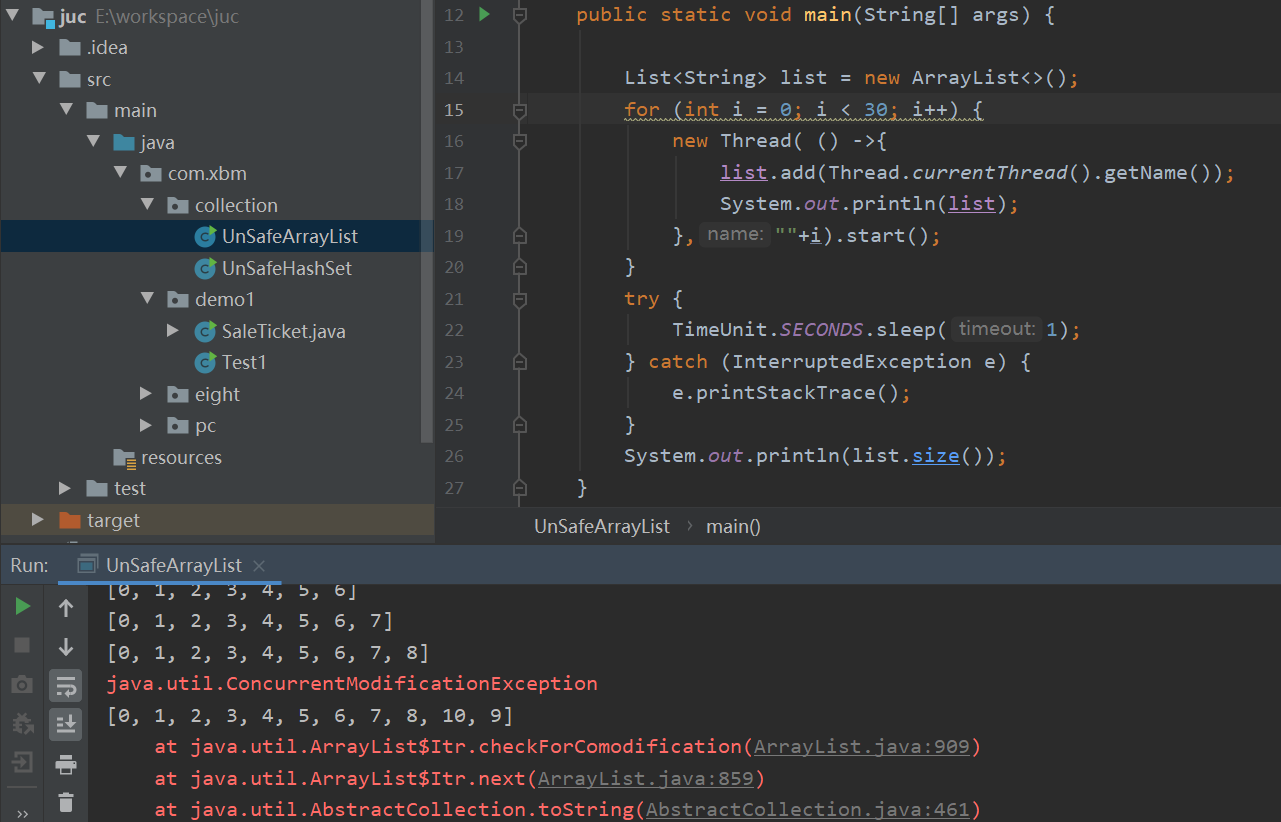Image resolution: width=1281 pixels, height=822 pixels.
Task: Select the UnSafeArrayList tab in Run panel
Action: pos(172,566)
